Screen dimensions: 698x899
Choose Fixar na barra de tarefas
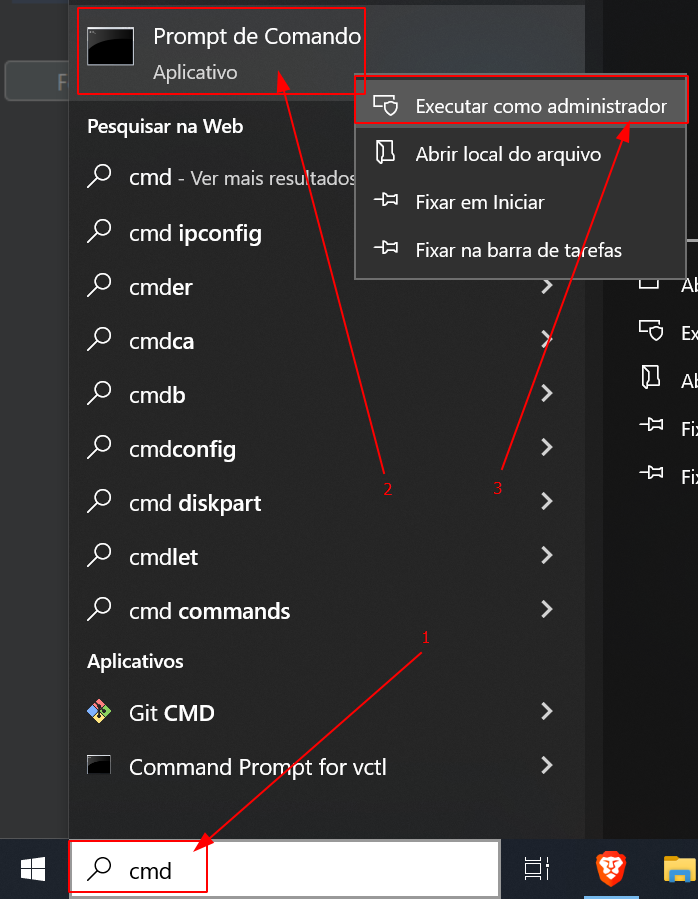(x=518, y=250)
